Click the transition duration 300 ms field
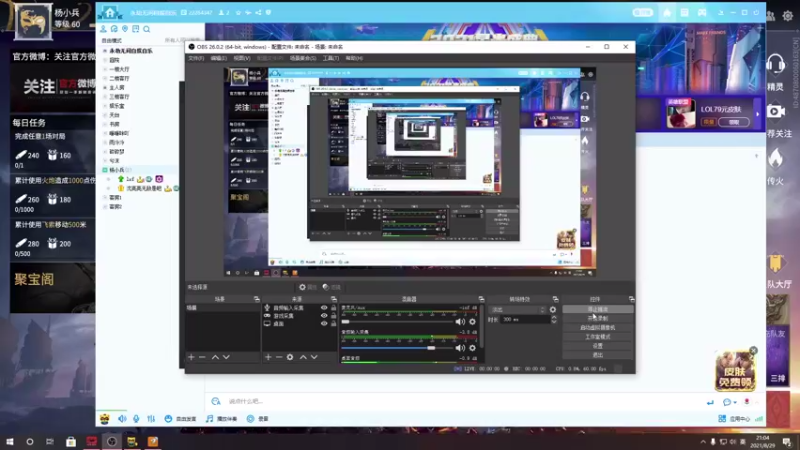800x450 pixels. point(526,319)
